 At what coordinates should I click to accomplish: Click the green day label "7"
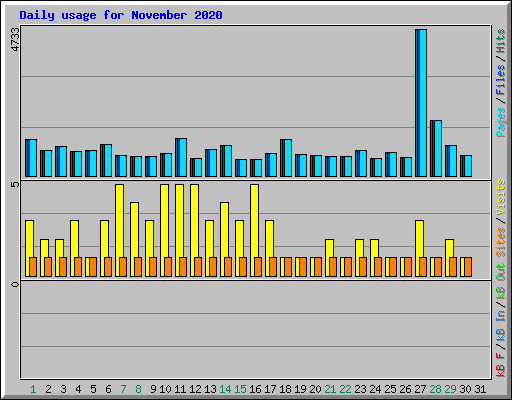123,389
